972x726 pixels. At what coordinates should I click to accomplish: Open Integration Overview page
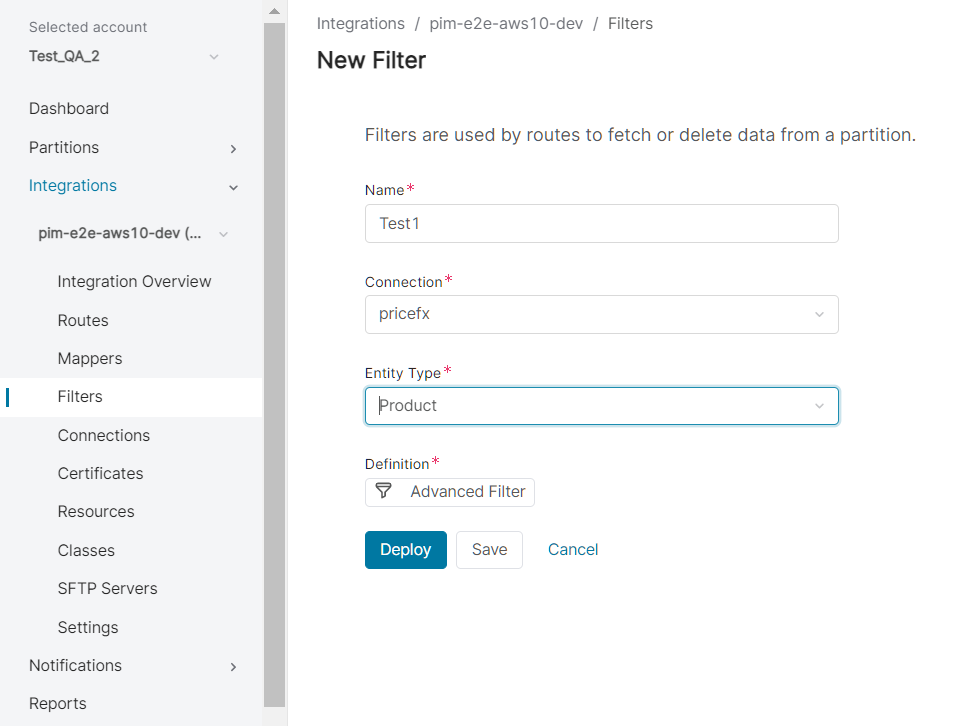point(134,282)
